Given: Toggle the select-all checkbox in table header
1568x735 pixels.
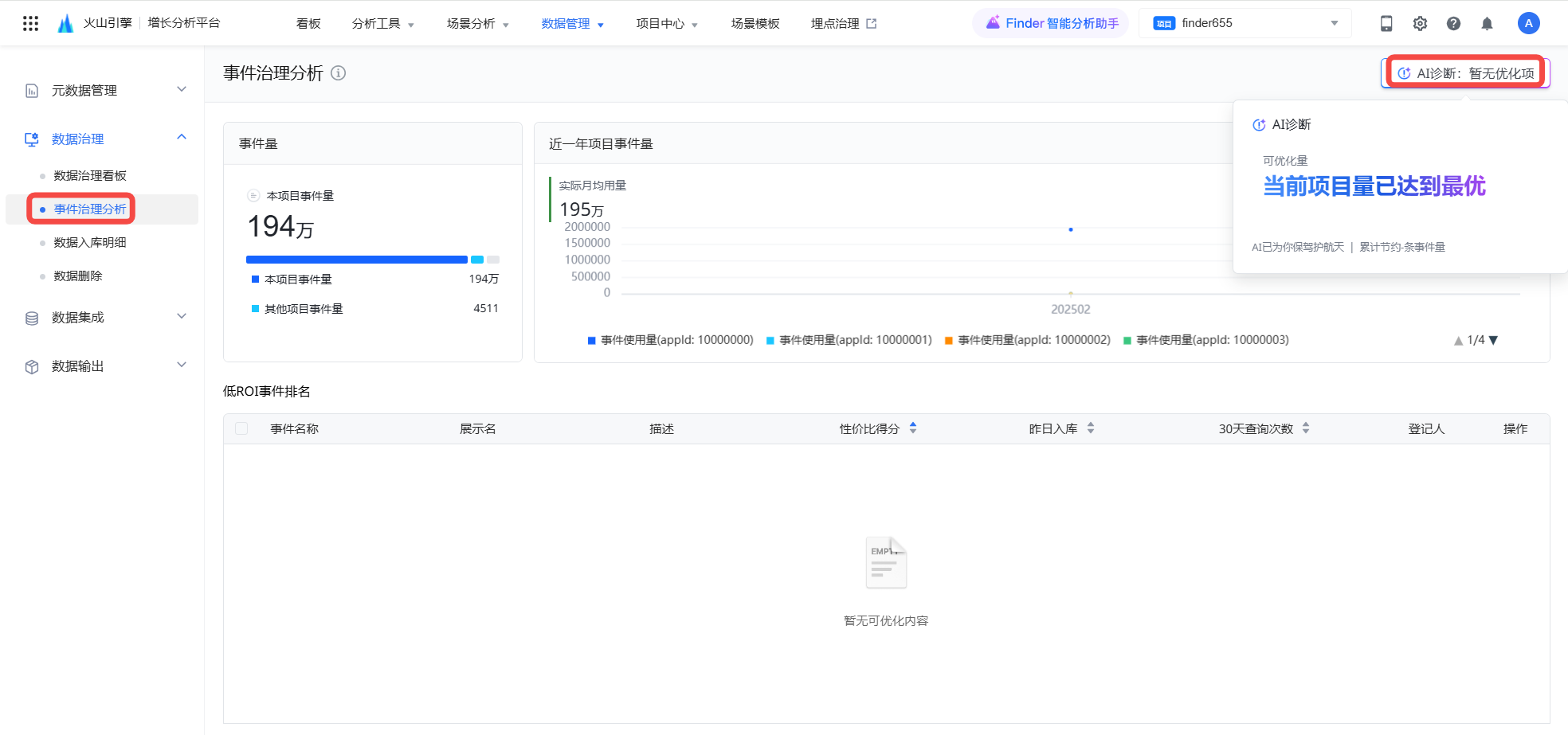Looking at the screenshot, I should point(241,428).
